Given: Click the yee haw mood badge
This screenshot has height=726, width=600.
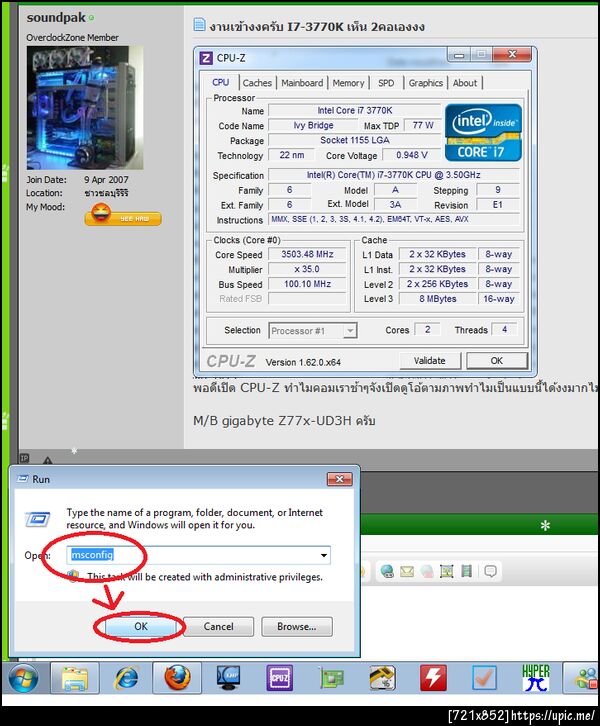Looking at the screenshot, I should coord(123,216).
